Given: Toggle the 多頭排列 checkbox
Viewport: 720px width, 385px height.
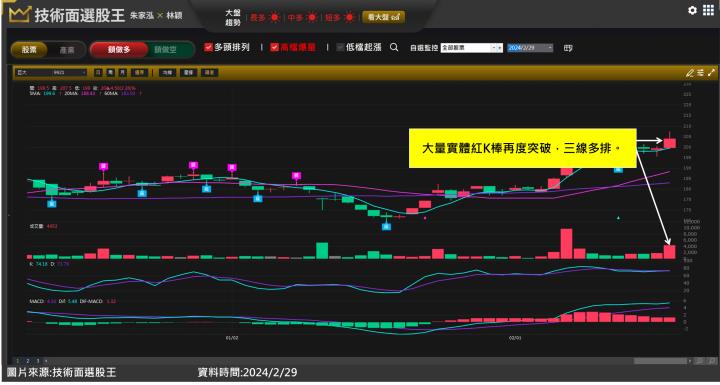Looking at the screenshot, I should click(208, 47).
